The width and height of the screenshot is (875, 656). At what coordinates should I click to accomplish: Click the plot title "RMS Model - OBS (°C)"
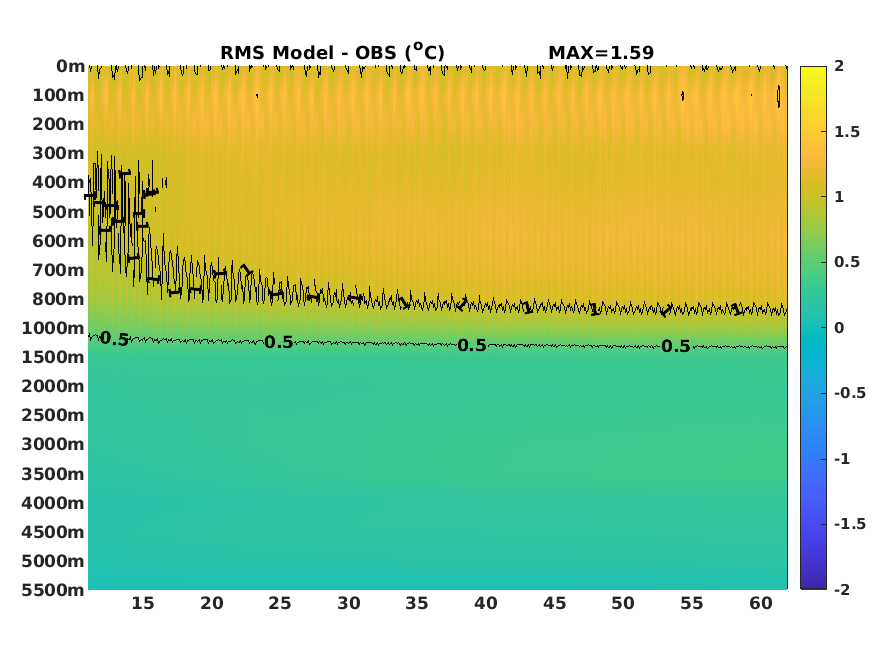click(x=333, y=52)
